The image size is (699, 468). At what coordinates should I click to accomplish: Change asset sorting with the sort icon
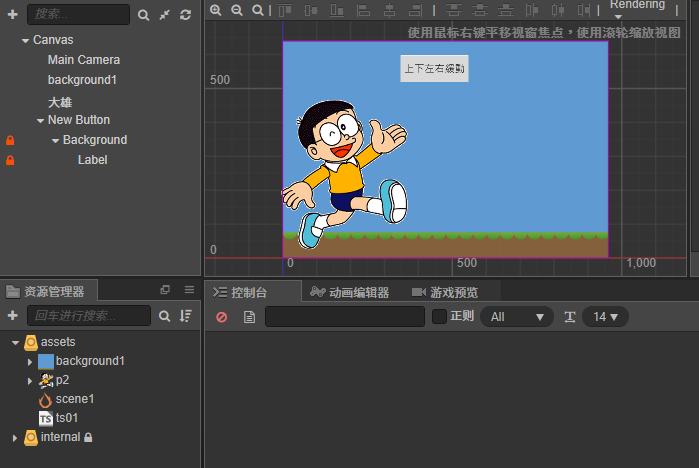[185, 316]
